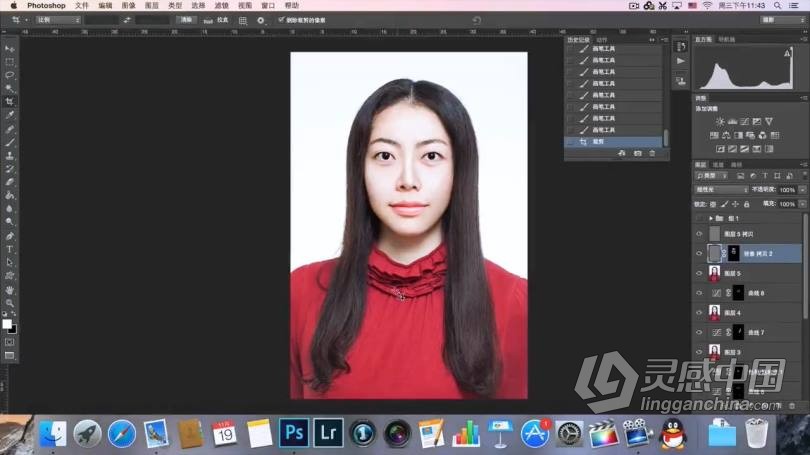Add a Curves adjustment
Screen dimensions: 810x455
coord(744,121)
